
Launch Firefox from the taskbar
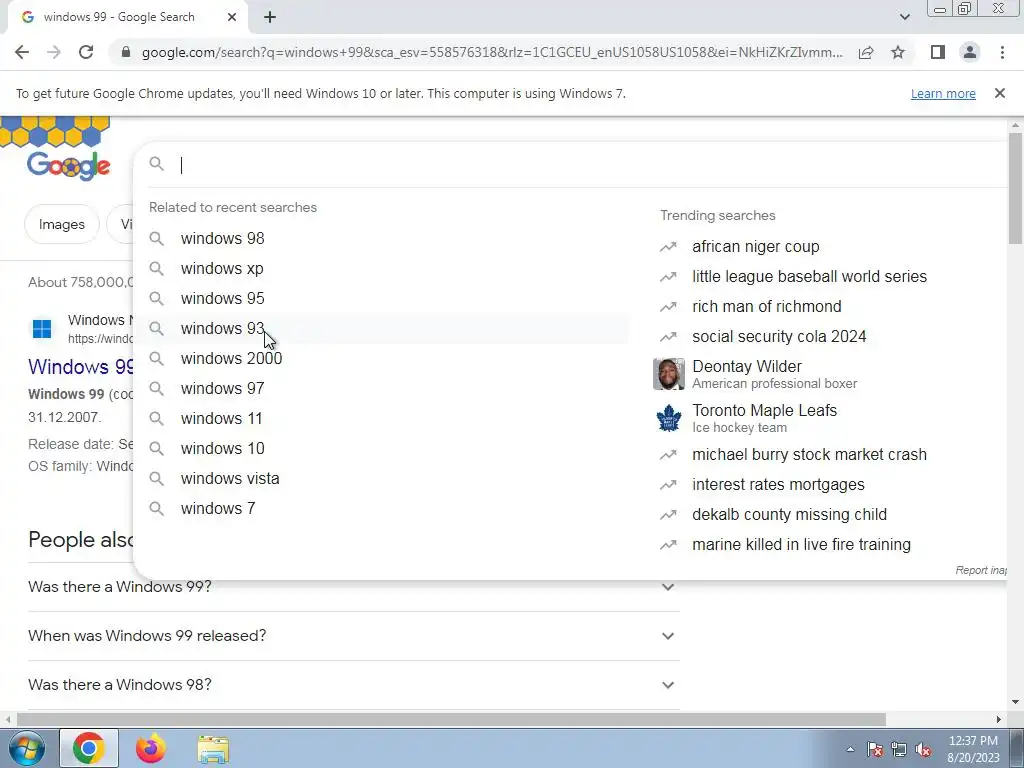point(150,748)
